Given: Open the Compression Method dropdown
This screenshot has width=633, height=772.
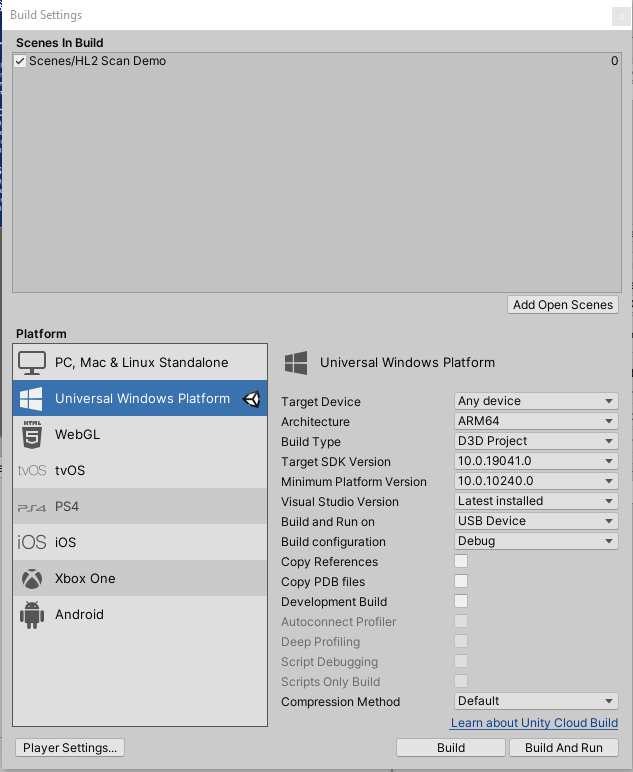Looking at the screenshot, I should click(536, 701).
